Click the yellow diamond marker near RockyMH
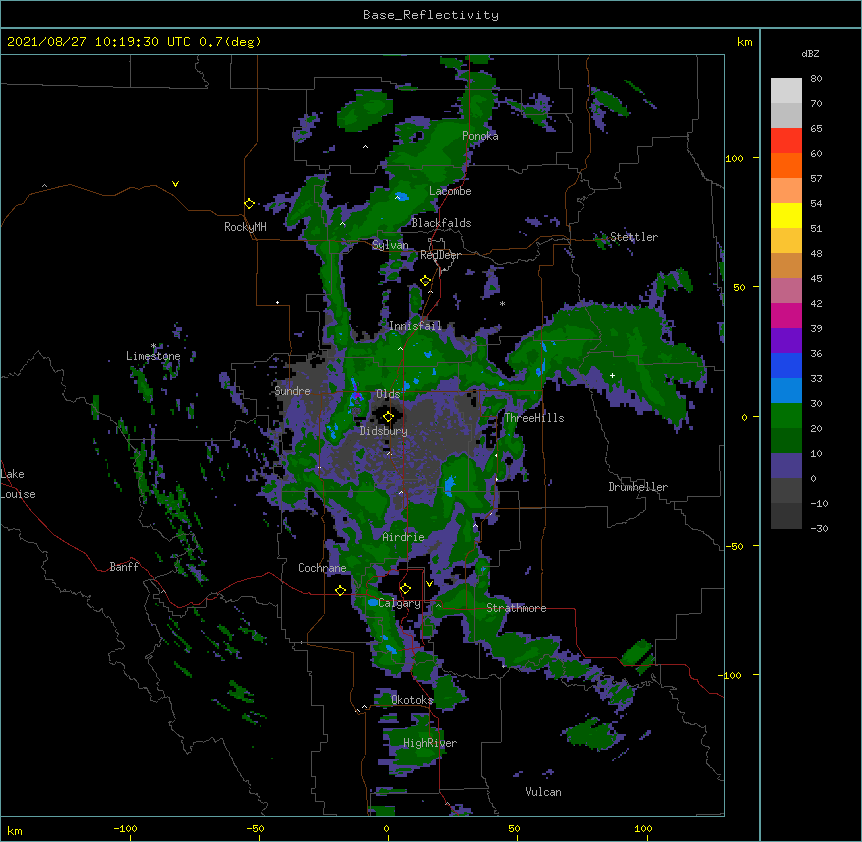Image resolution: width=862 pixels, height=842 pixels. (249, 204)
